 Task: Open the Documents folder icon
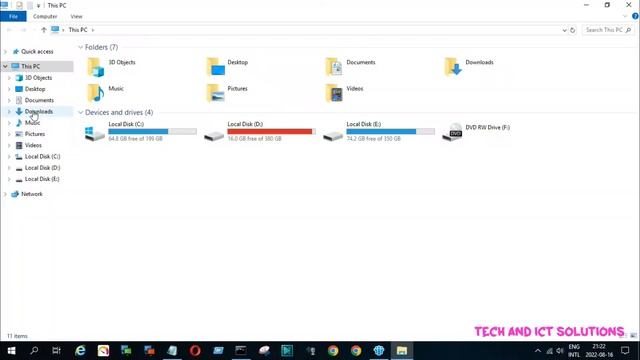tap(334, 67)
